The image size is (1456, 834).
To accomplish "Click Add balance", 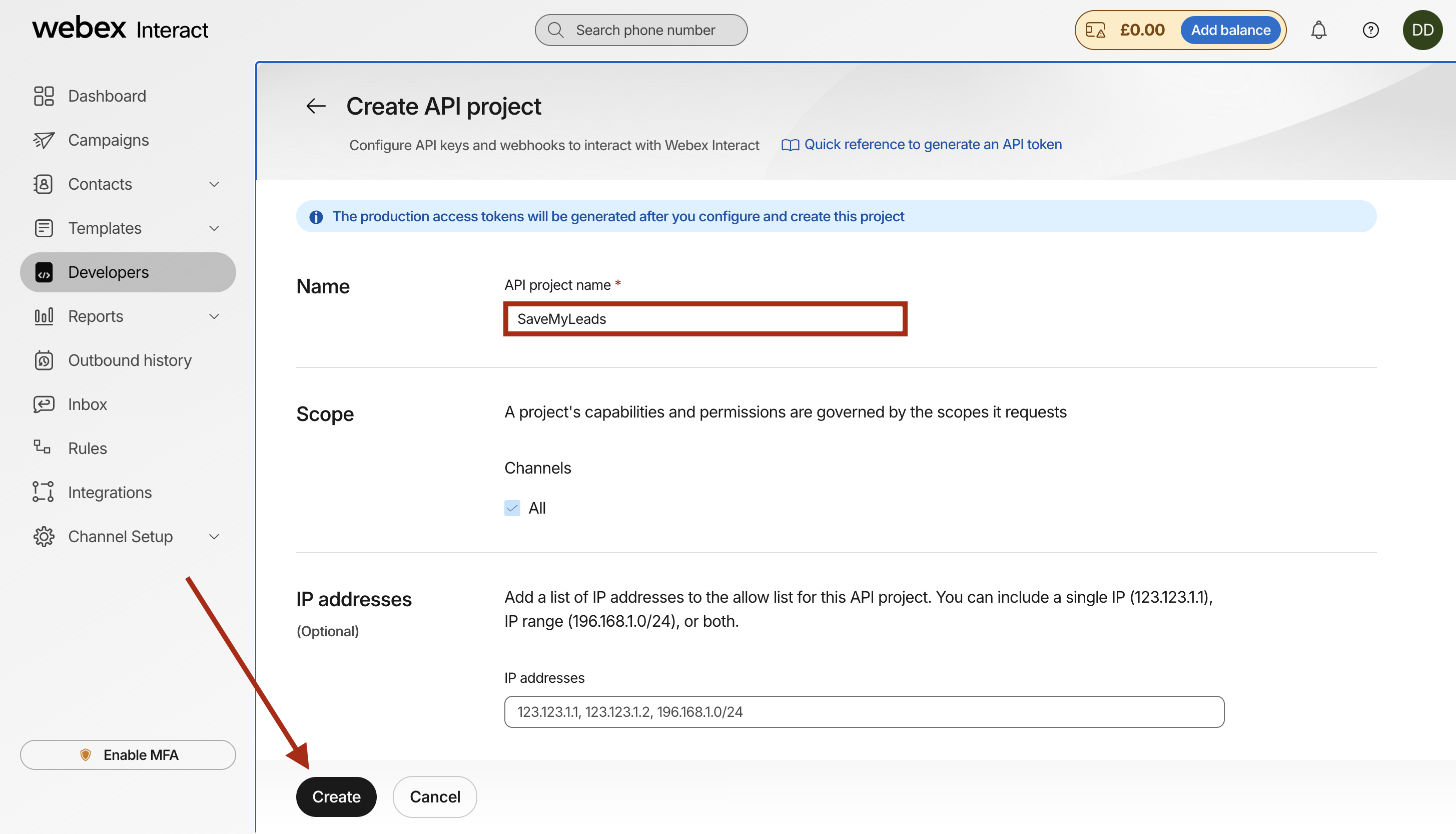I will click(1230, 30).
